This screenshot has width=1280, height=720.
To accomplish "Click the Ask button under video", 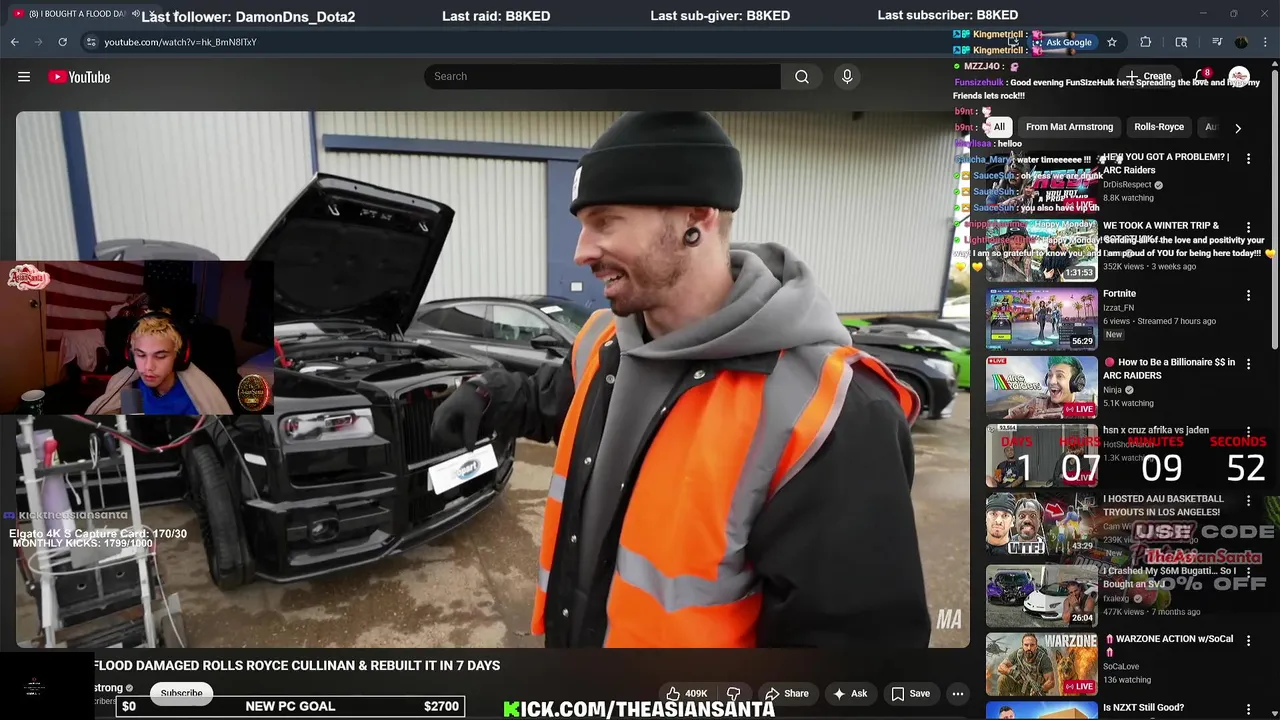I will click(x=849, y=694).
